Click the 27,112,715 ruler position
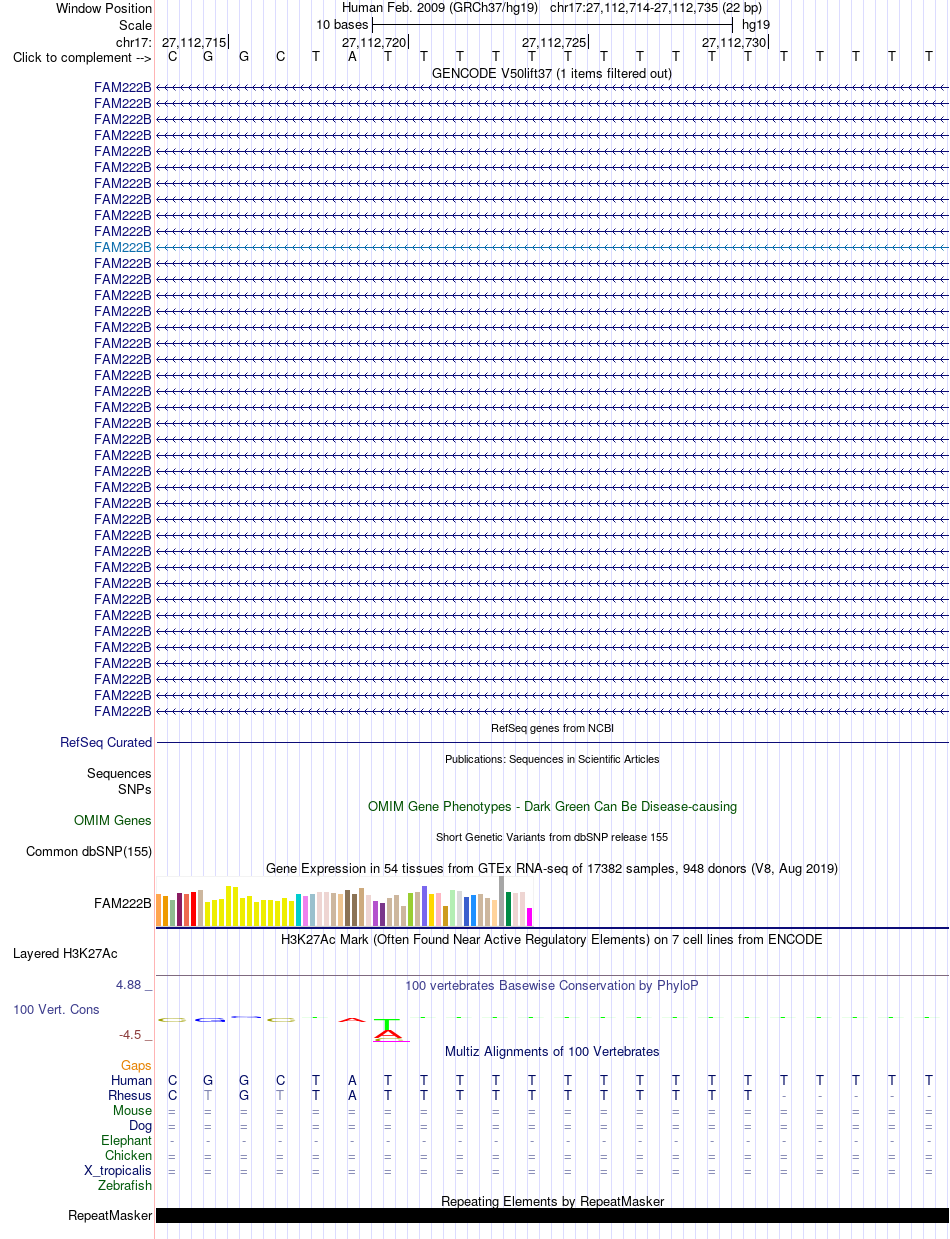This screenshot has width=950, height=1239. 194,42
